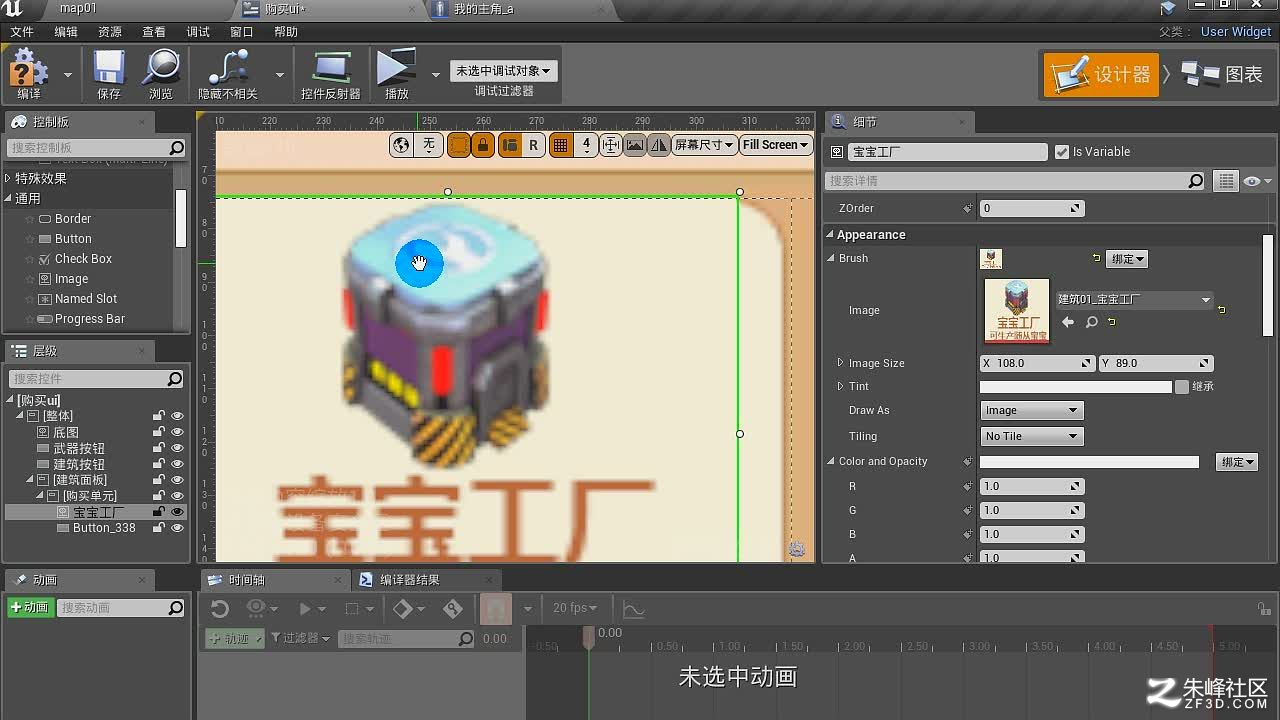1280x720 pixels.
Task: Switch to 图表 graph mode
Action: (1222, 75)
